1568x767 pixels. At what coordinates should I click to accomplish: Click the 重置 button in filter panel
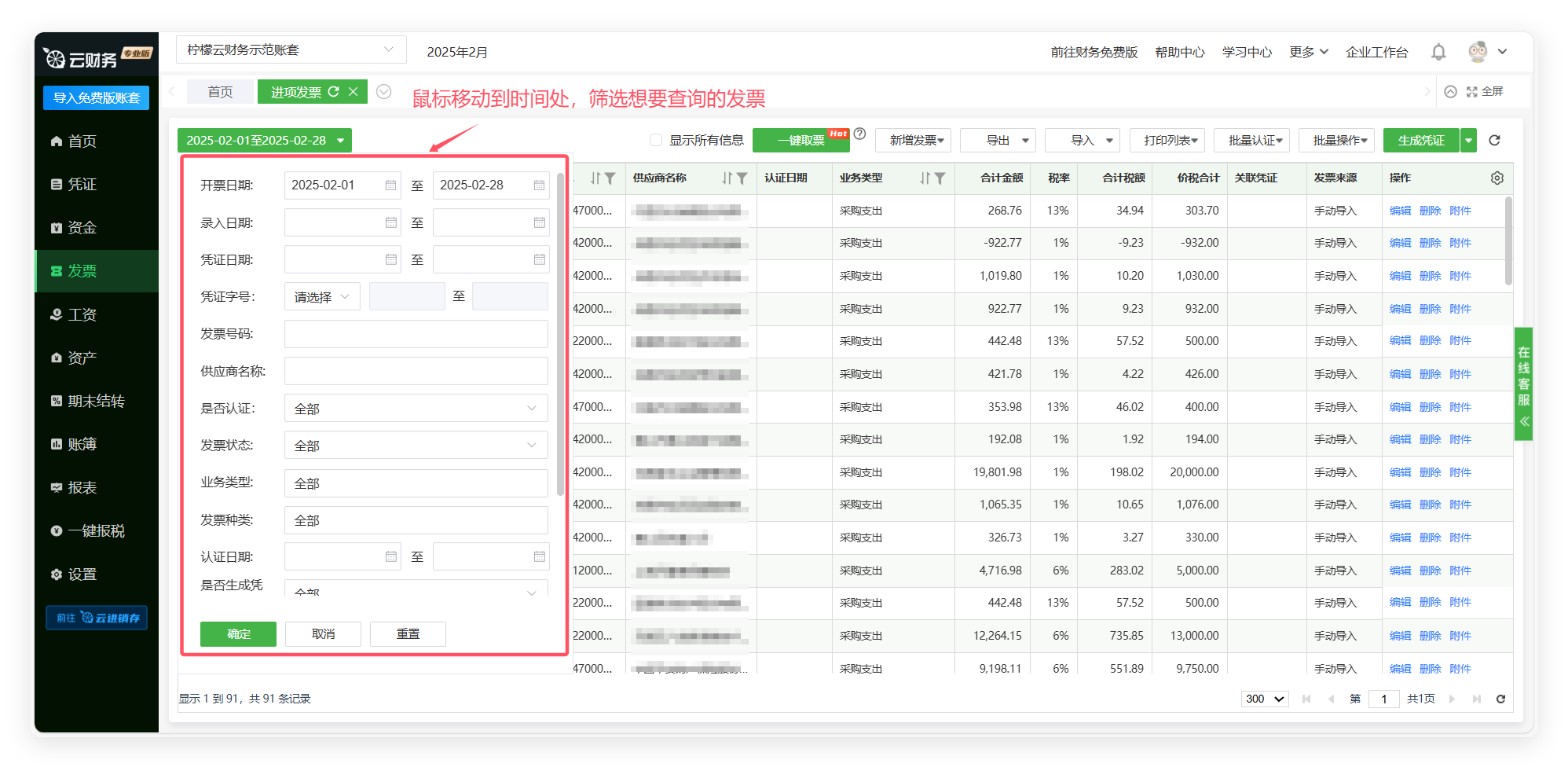(x=408, y=634)
